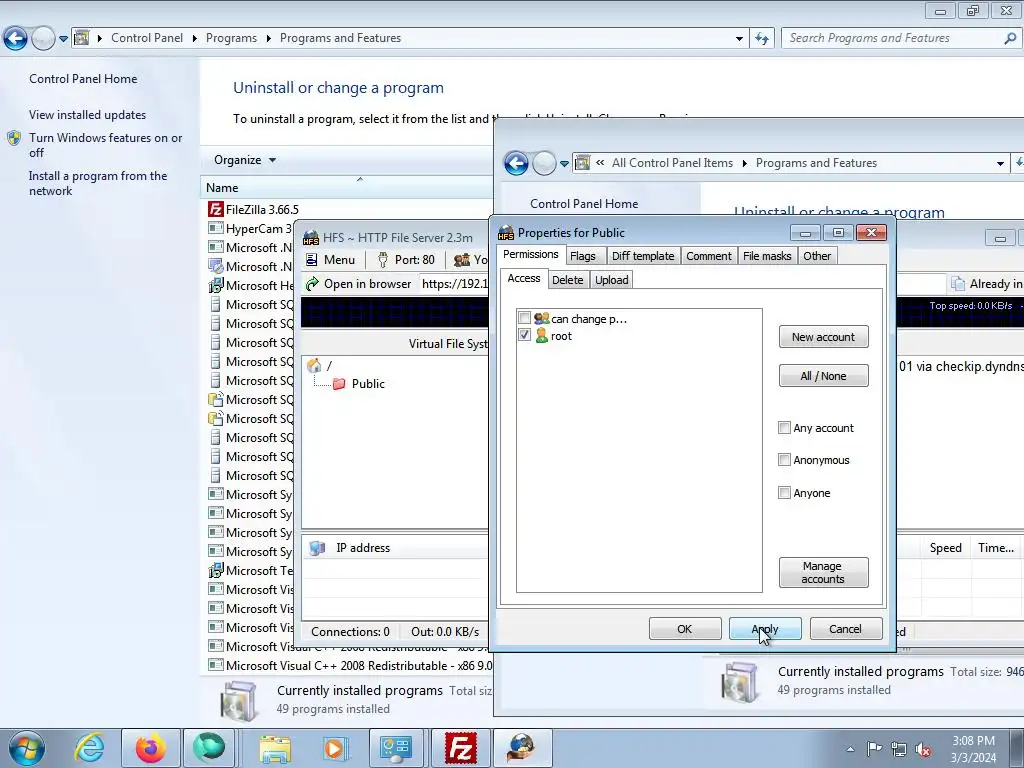The height and width of the screenshot is (768, 1024).
Task: Click the teal round taskbar icon
Action: 208,748
